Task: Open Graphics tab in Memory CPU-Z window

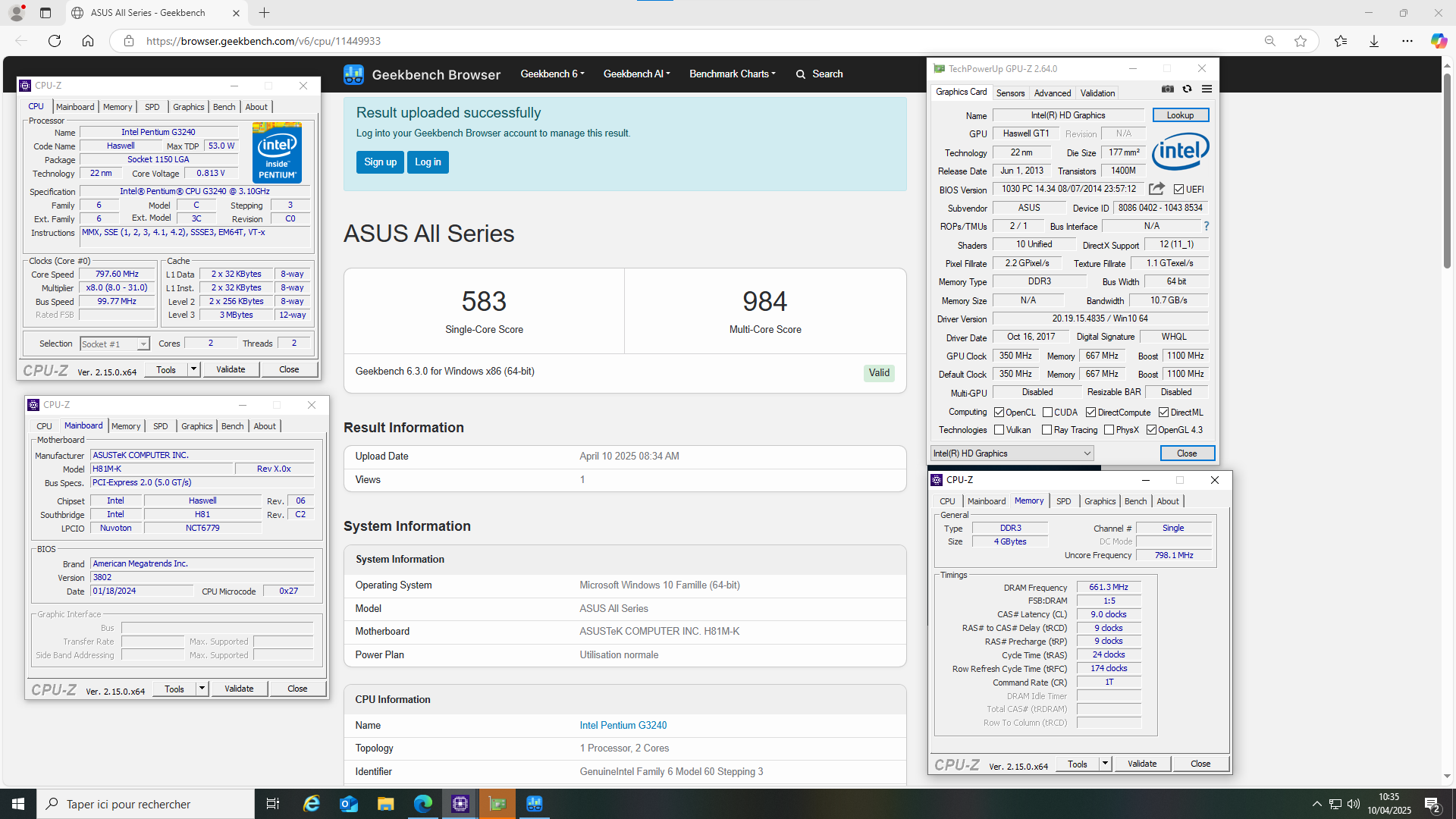Action: [1100, 501]
